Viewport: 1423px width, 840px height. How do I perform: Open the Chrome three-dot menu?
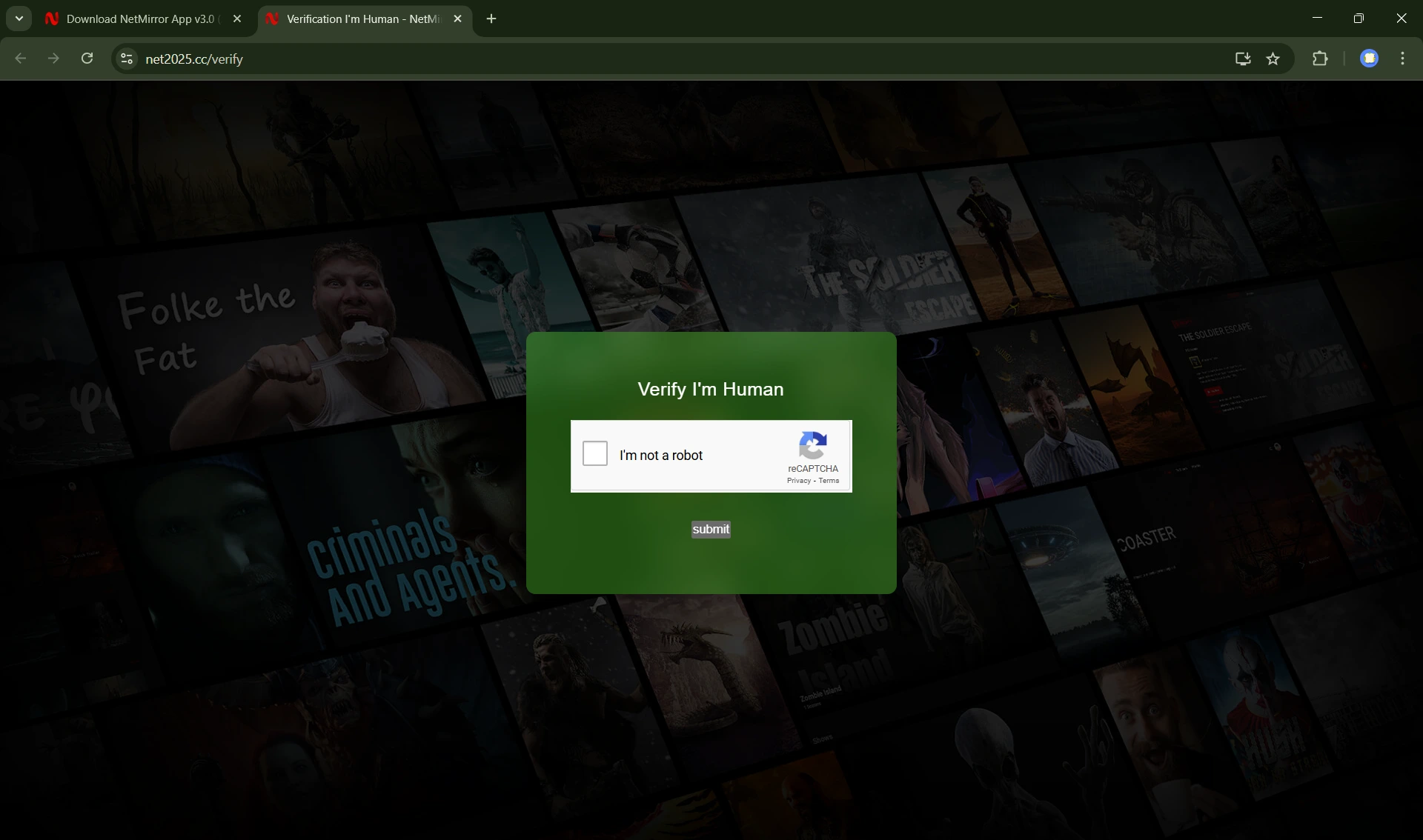tap(1402, 59)
